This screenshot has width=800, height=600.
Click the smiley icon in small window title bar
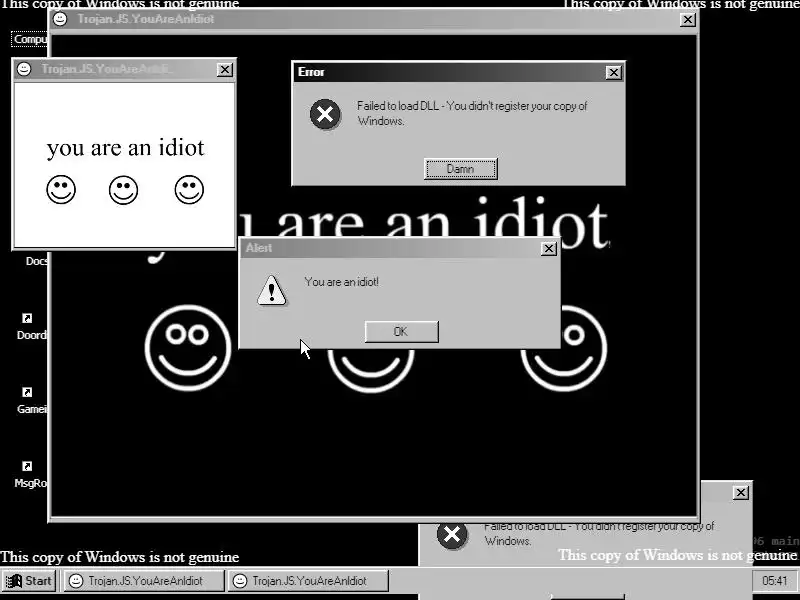[x=24, y=69]
